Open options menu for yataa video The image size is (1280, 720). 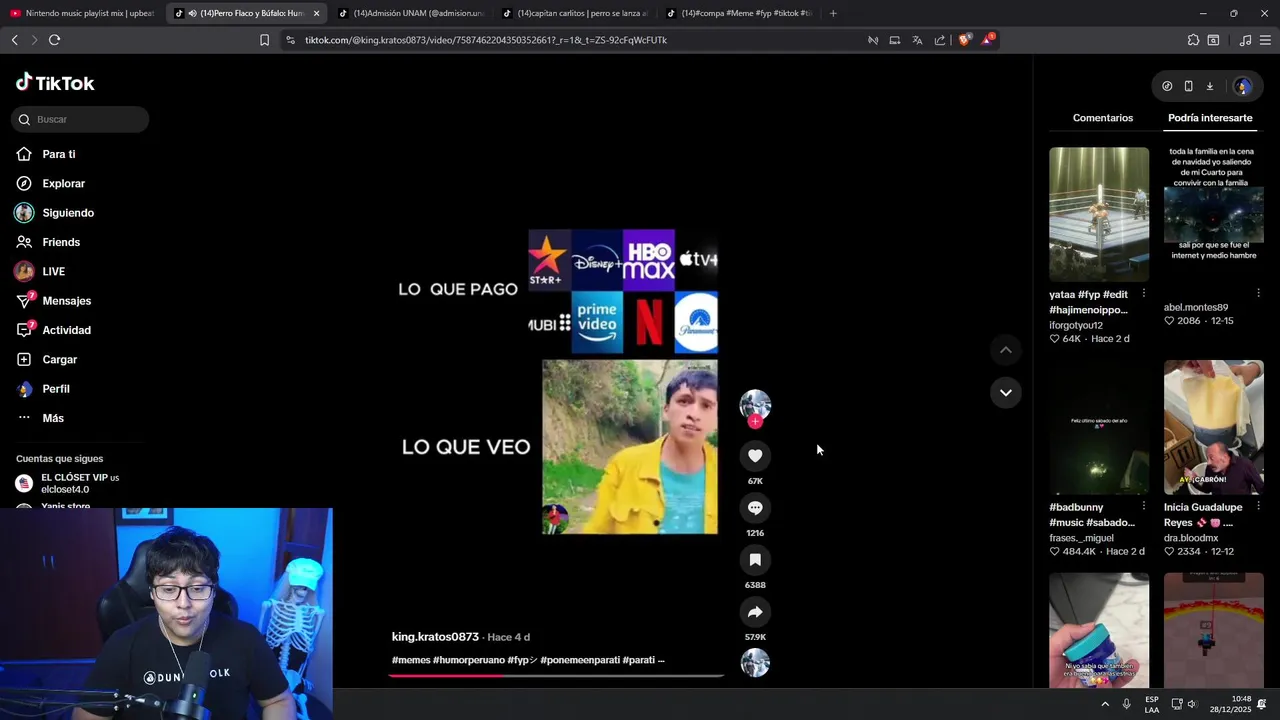(x=1144, y=294)
